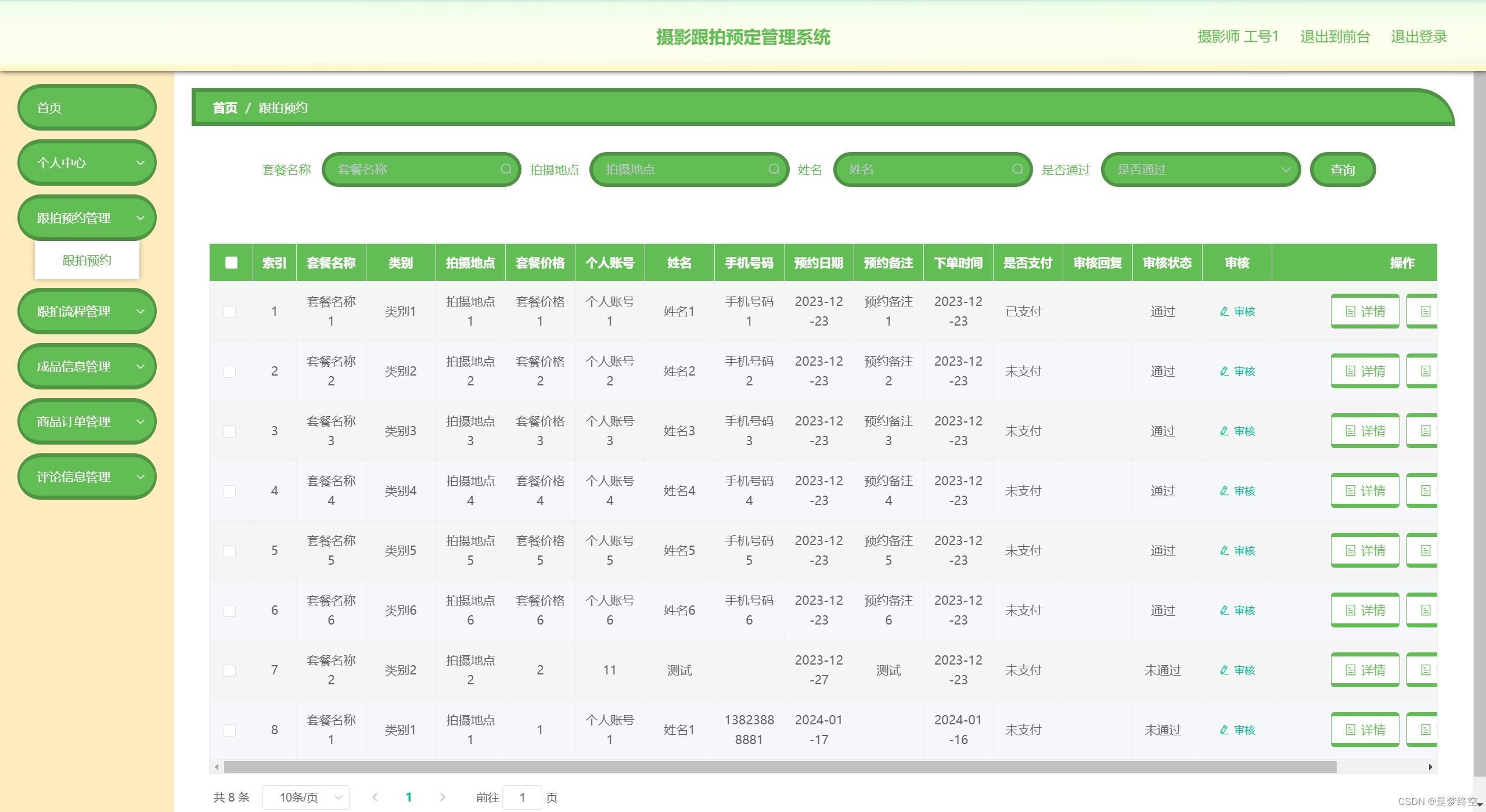
Task: Focus the 拍摄地点 search input
Action: (x=689, y=169)
